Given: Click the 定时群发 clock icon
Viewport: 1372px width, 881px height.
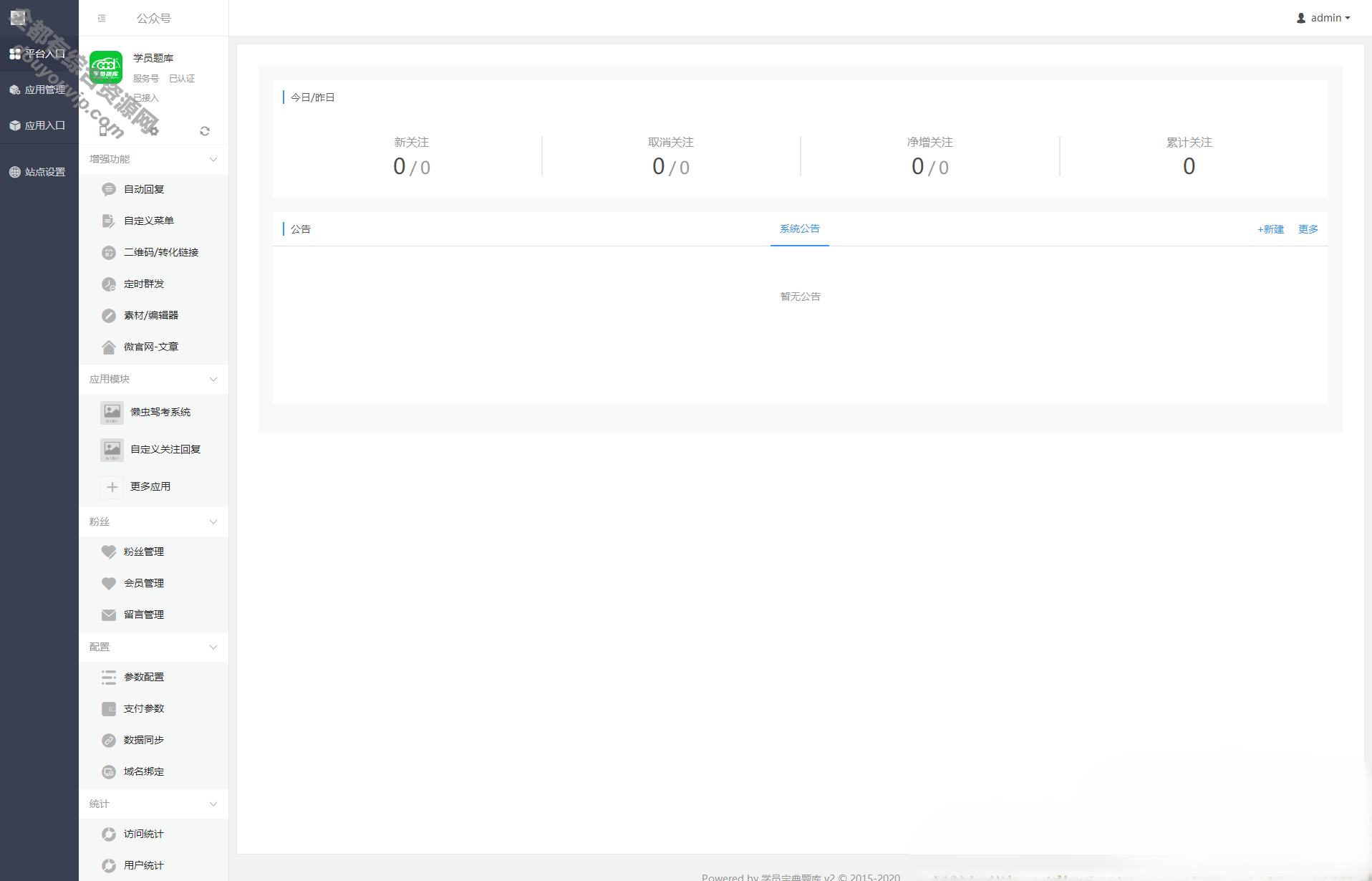Looking at the screenshot, I should 109,284.
